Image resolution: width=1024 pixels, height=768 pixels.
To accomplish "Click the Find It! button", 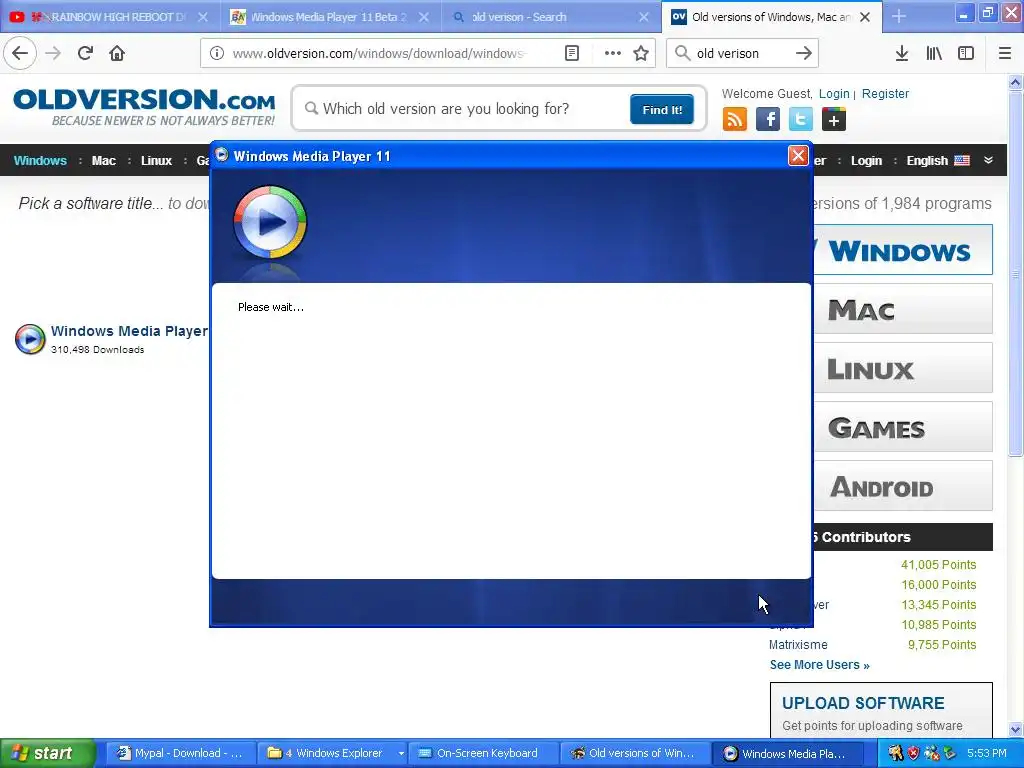I will coord(662,109).
